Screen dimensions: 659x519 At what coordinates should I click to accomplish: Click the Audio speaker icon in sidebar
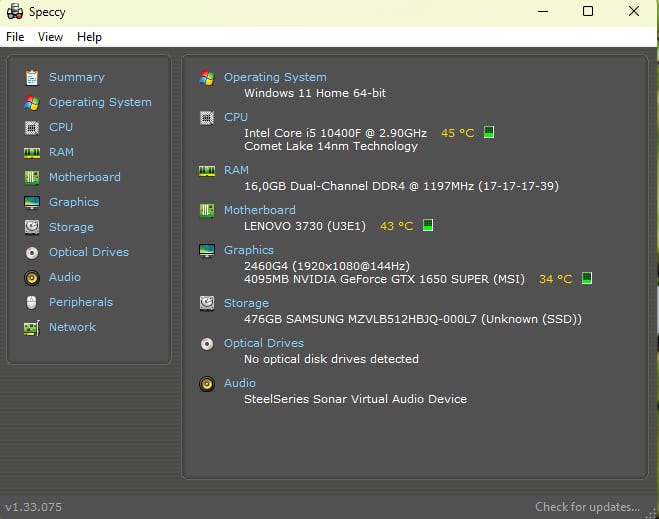coord(32,278)
